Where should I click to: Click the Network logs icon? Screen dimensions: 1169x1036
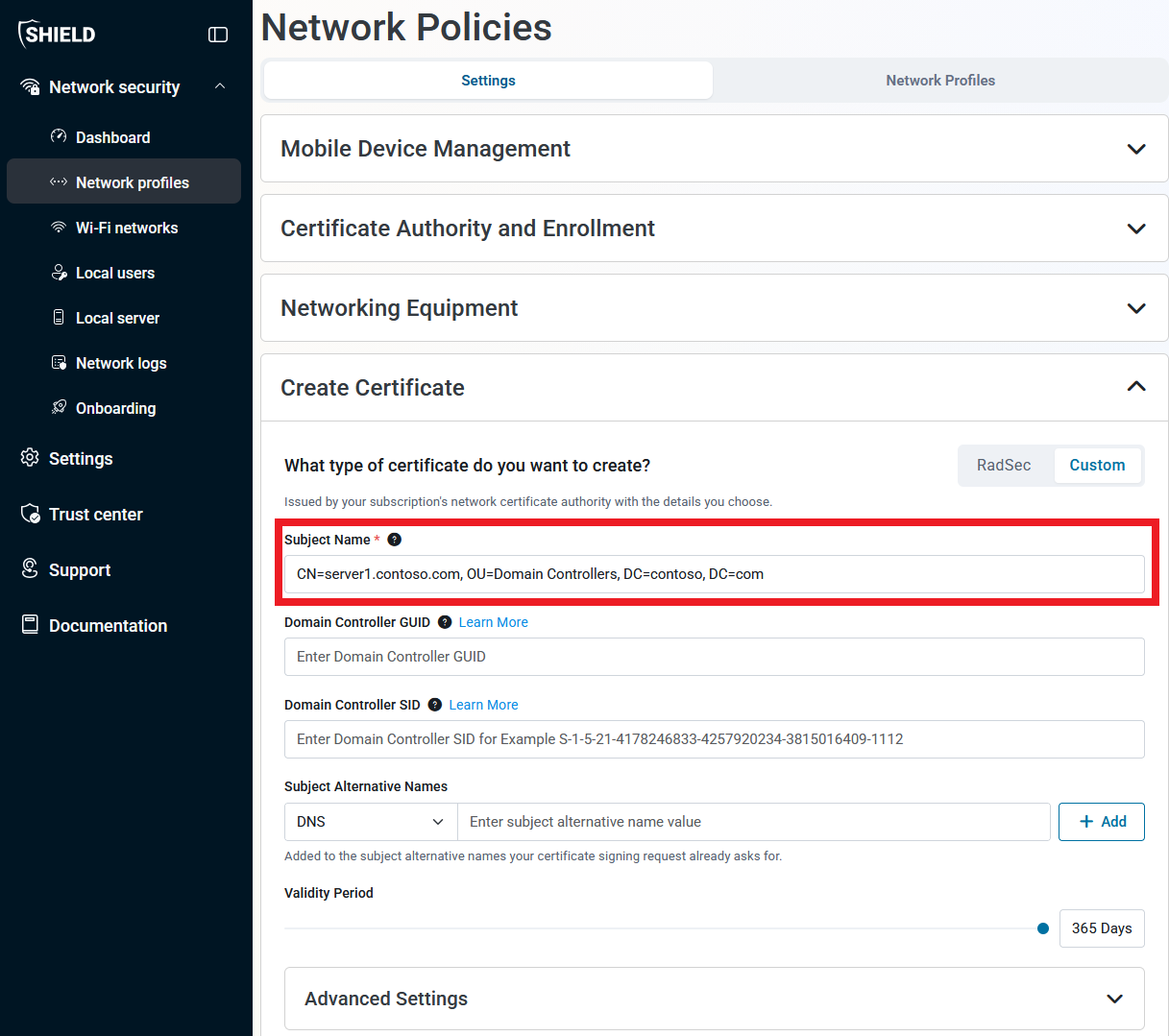tap(59, 363)
